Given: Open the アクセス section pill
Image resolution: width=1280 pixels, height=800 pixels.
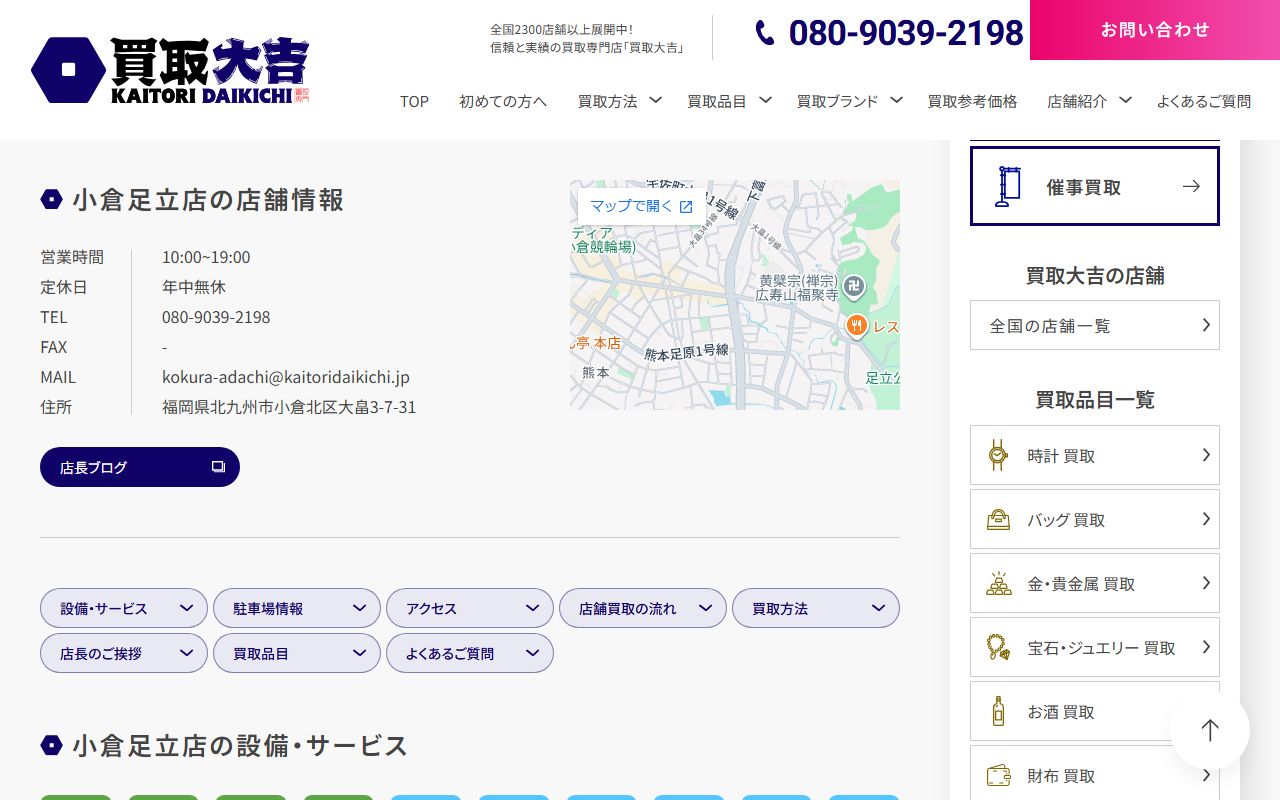Looking at the screenshot, I should [x=470, y=608].
